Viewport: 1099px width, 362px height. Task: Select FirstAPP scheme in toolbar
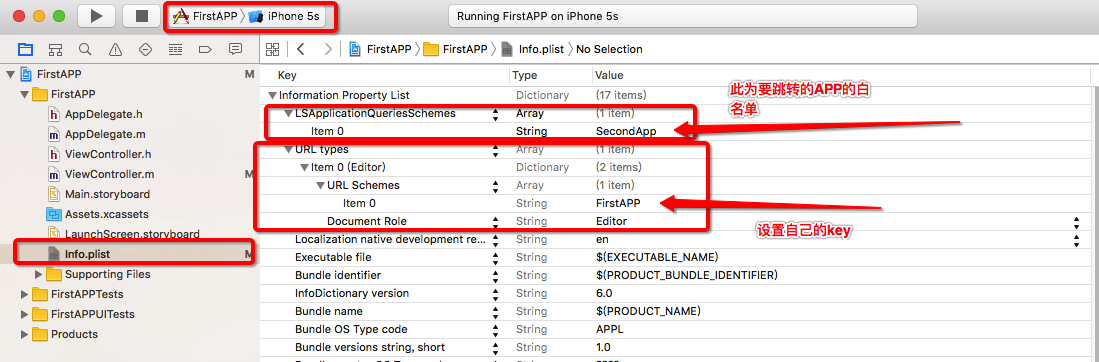click(205, 16)
